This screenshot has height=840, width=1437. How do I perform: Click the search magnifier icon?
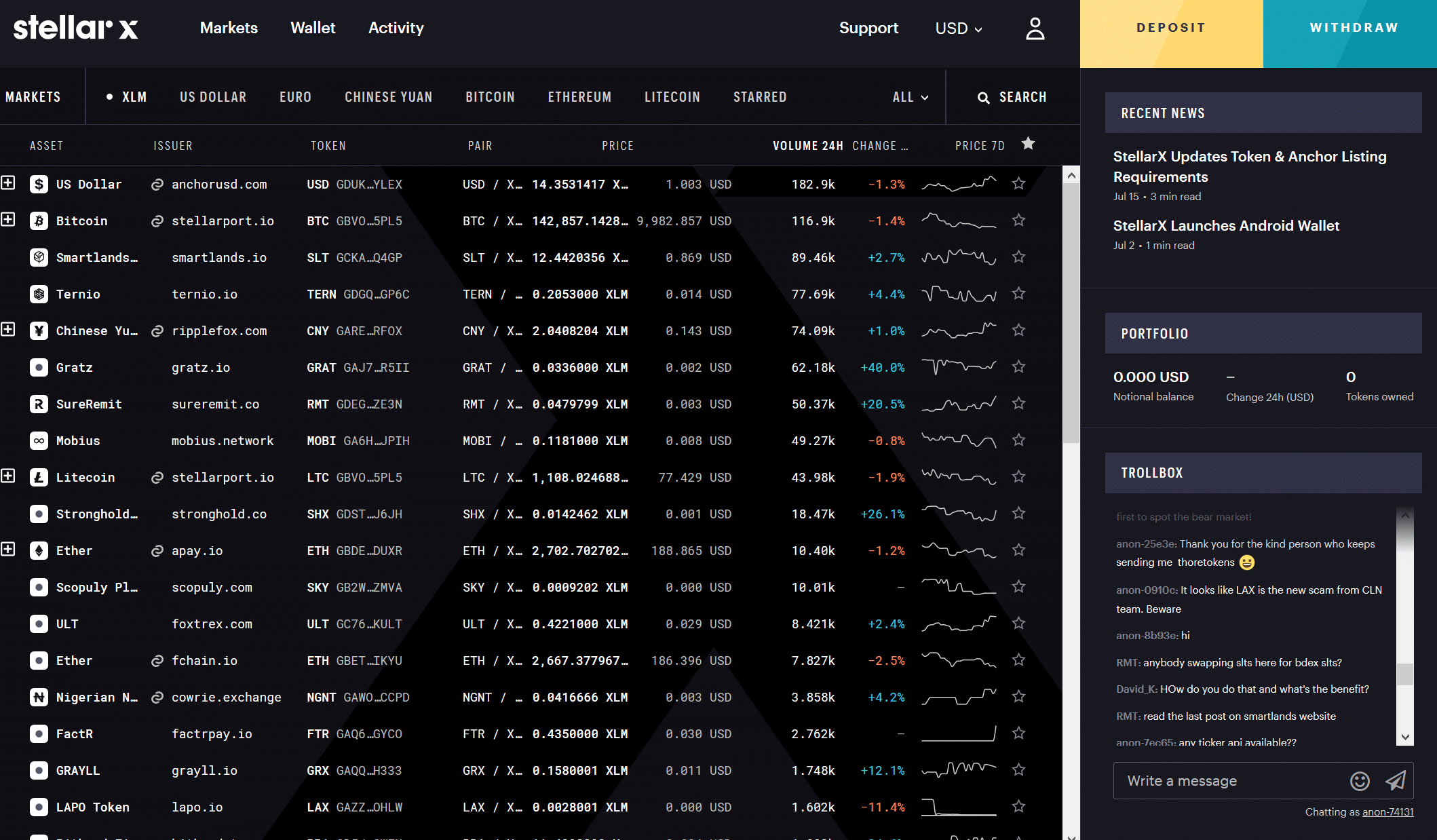click(983, 98)
